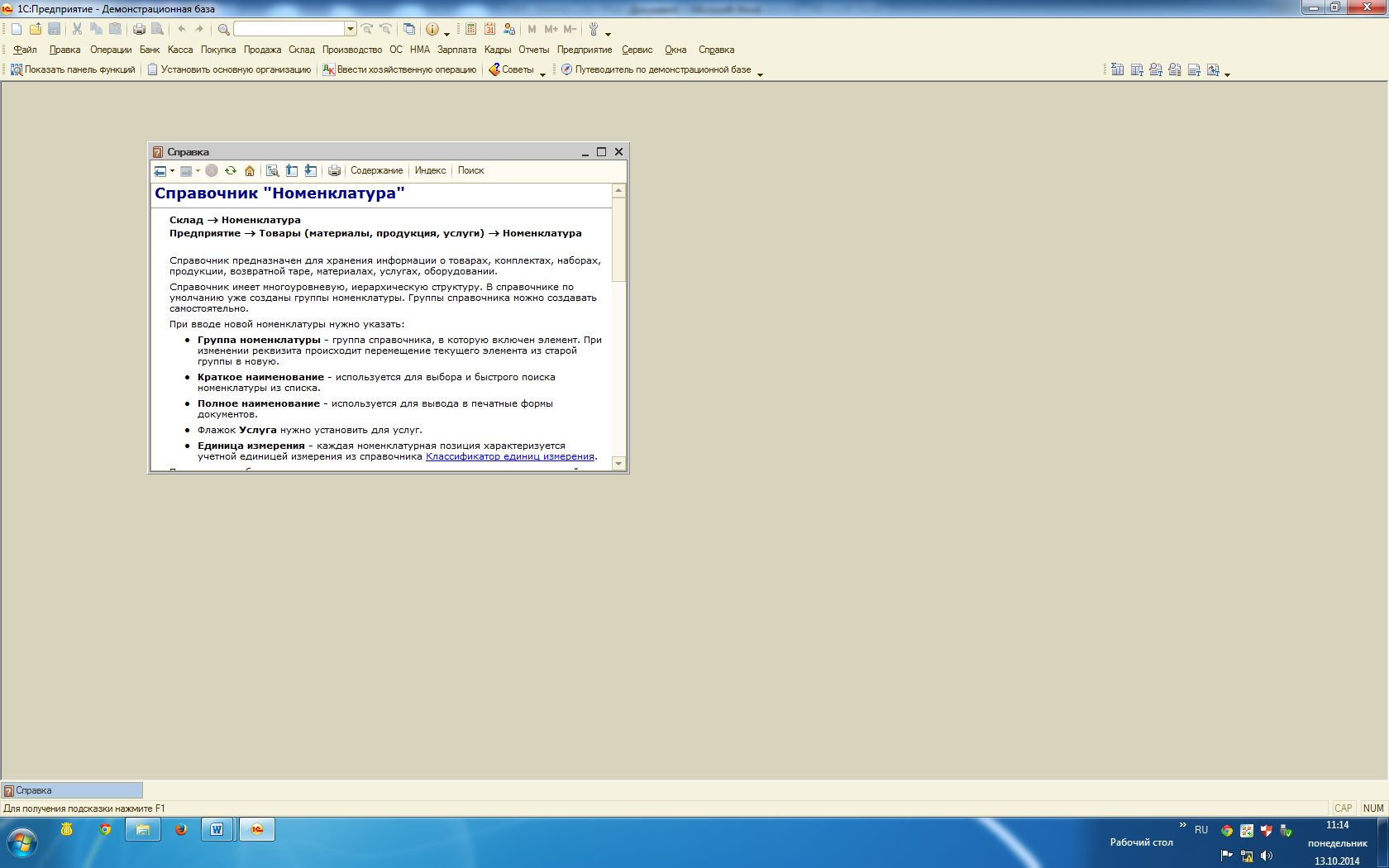Open the help Поиск tab
The width and height of the screenshot is (1389, 868).
470,170
